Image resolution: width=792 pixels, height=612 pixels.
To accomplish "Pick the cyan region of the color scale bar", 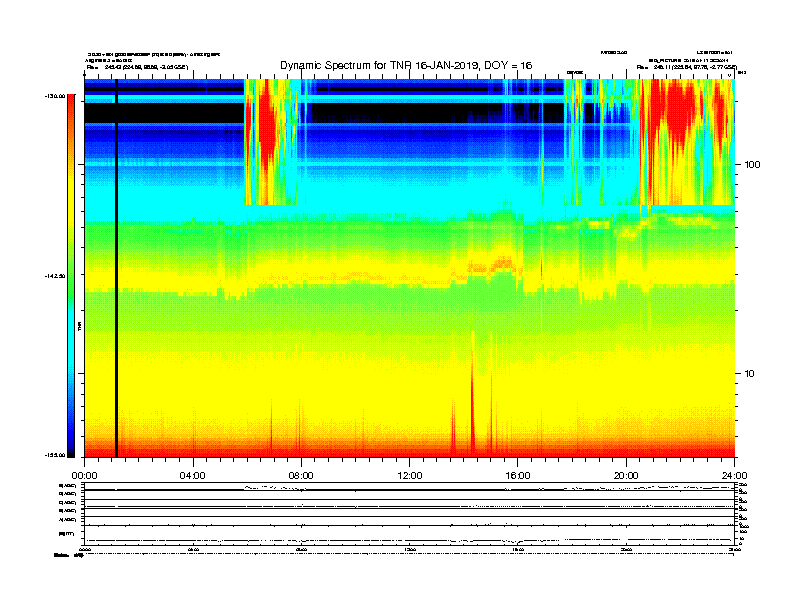I will coord(71,328).
